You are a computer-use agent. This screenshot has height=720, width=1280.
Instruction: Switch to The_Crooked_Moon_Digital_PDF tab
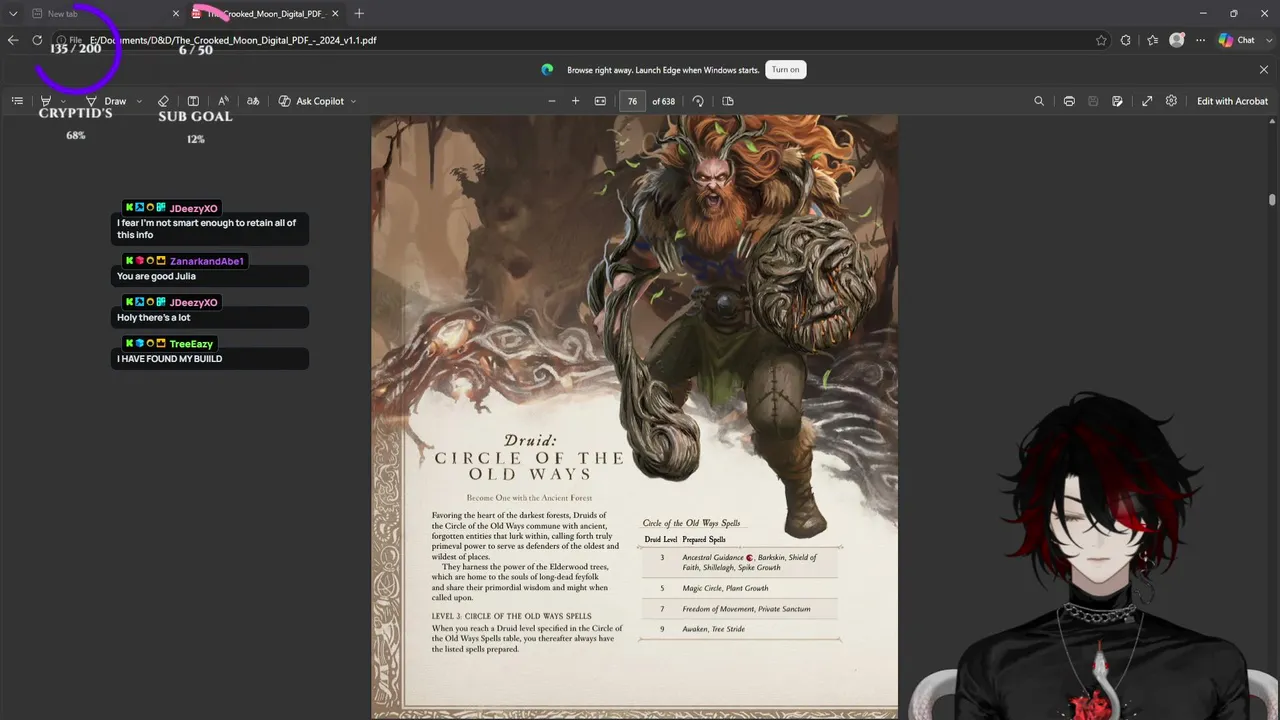tap(265, 14)
